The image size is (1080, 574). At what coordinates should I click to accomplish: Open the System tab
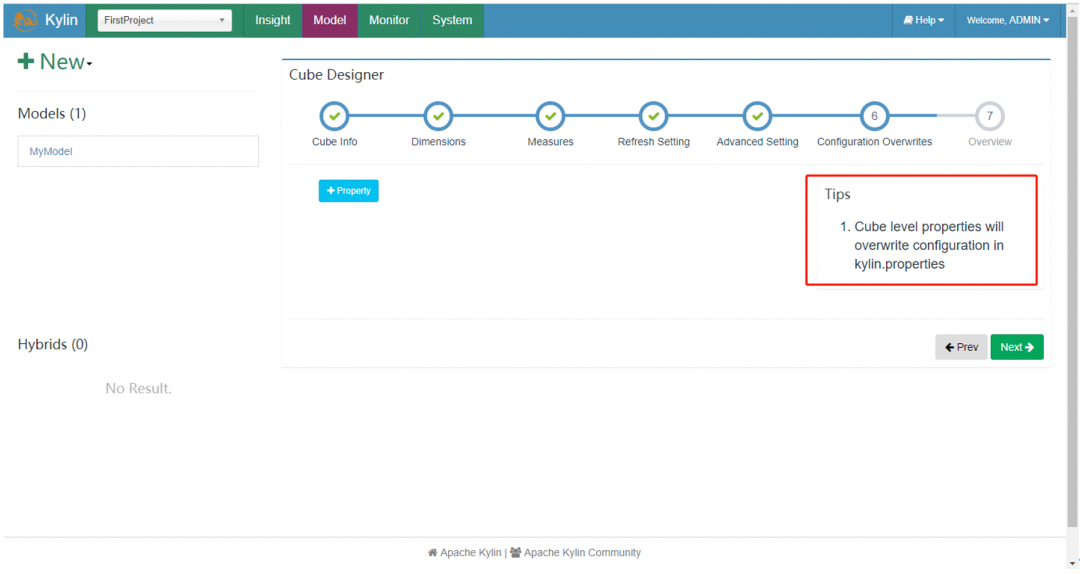pyautogui.click(x=452, y=20)
